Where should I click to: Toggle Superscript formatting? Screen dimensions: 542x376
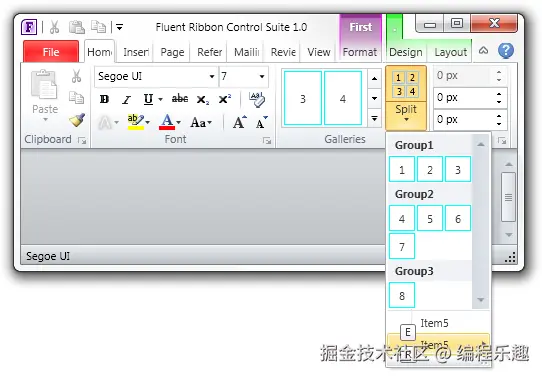coord(225,99)
